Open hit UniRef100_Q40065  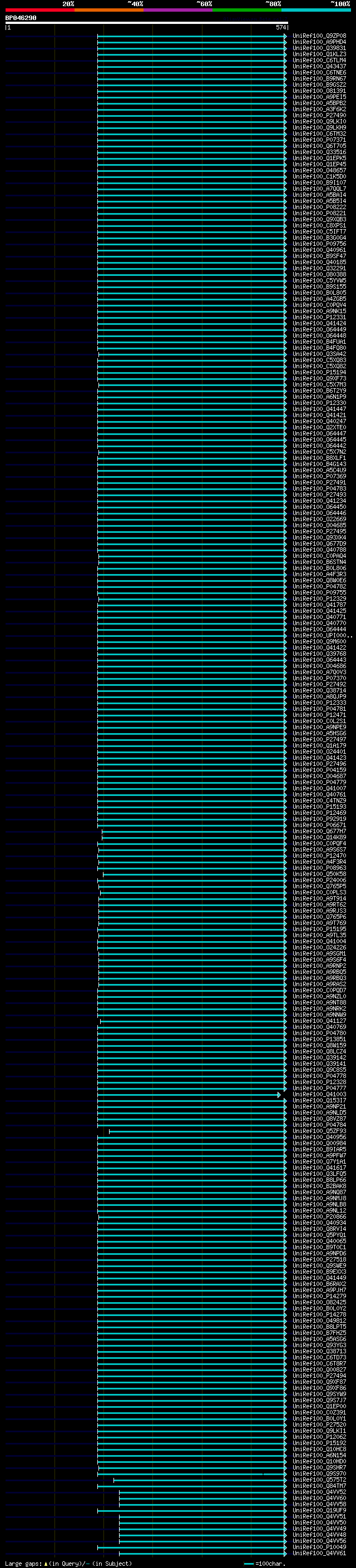[x=319, y=1241]
